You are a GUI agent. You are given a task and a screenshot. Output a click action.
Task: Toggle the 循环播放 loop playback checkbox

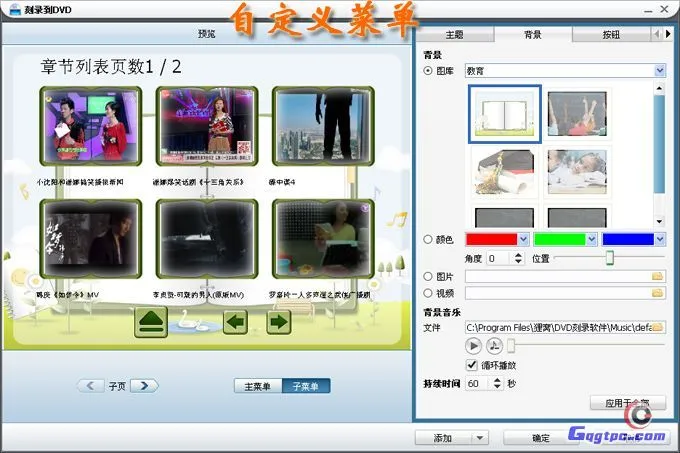[473, 365]
